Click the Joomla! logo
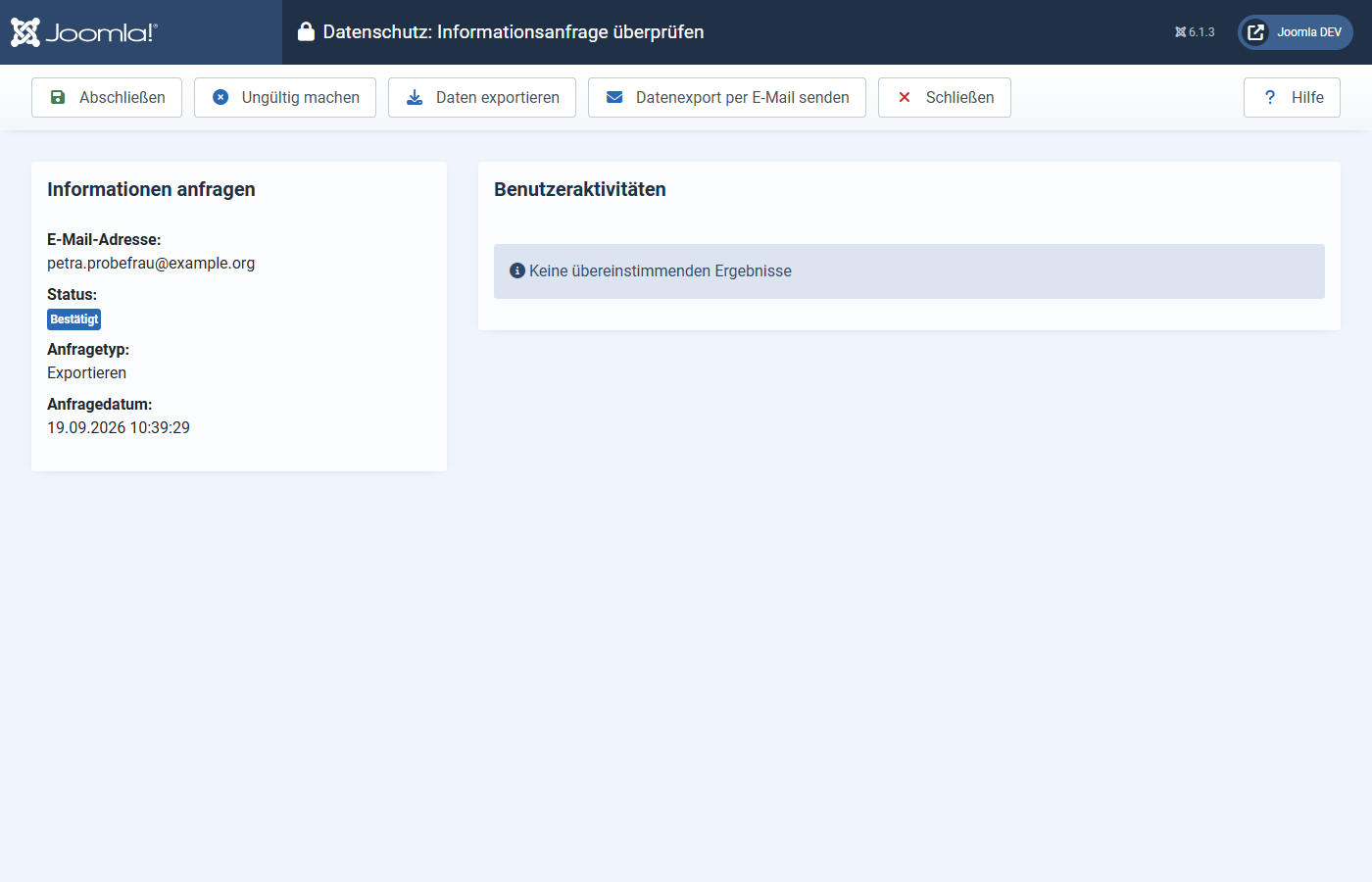 click(x=84, y=32)
